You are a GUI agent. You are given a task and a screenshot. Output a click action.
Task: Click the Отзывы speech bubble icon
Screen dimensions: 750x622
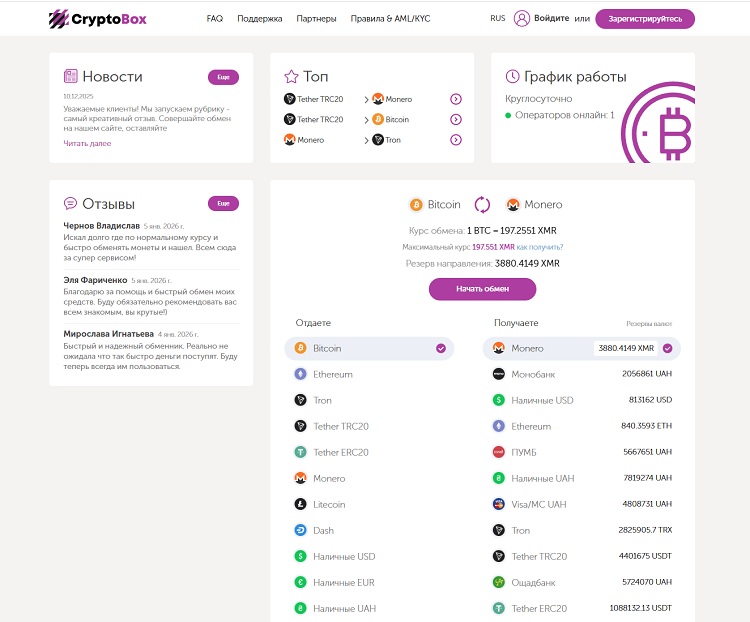tap(70, 203)
